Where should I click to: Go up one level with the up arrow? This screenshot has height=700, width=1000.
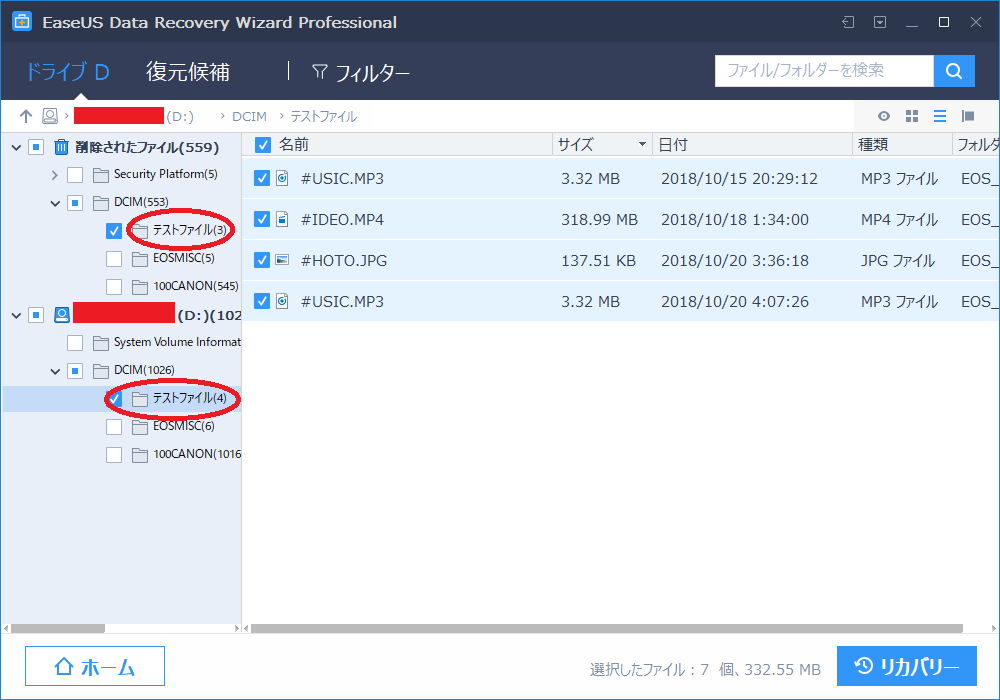point(26,116)
